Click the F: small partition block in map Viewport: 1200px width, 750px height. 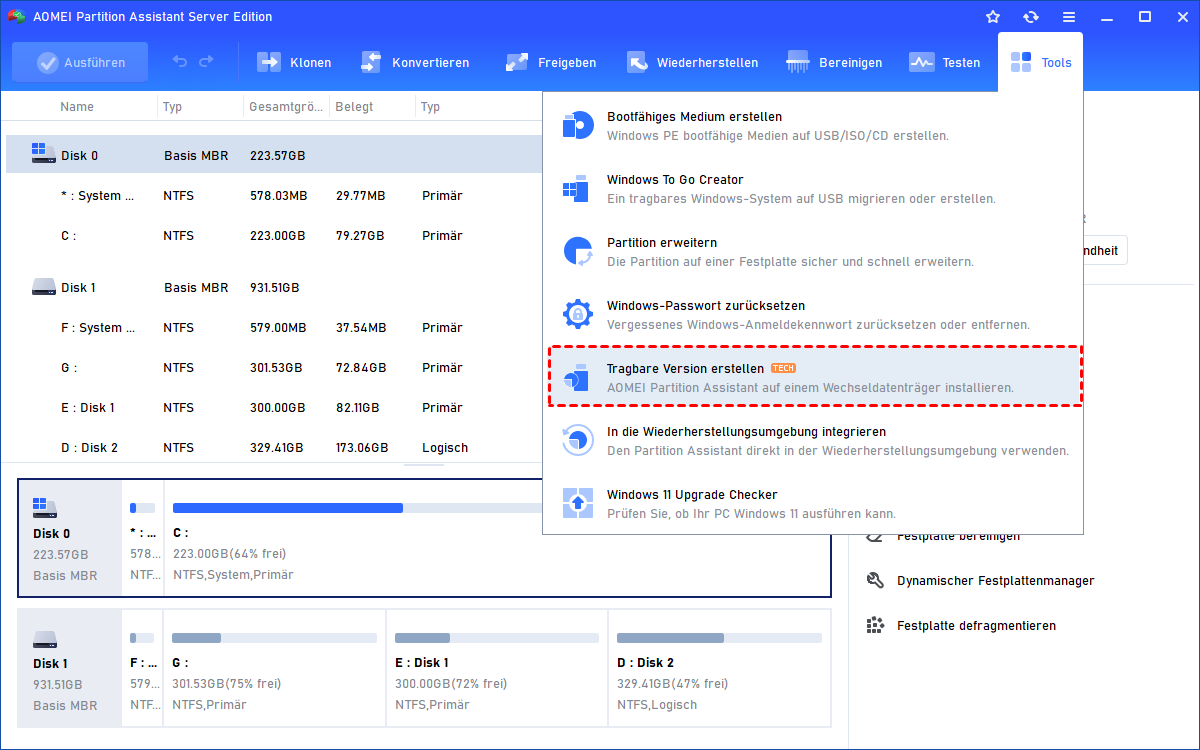click(x=142, y=668)
